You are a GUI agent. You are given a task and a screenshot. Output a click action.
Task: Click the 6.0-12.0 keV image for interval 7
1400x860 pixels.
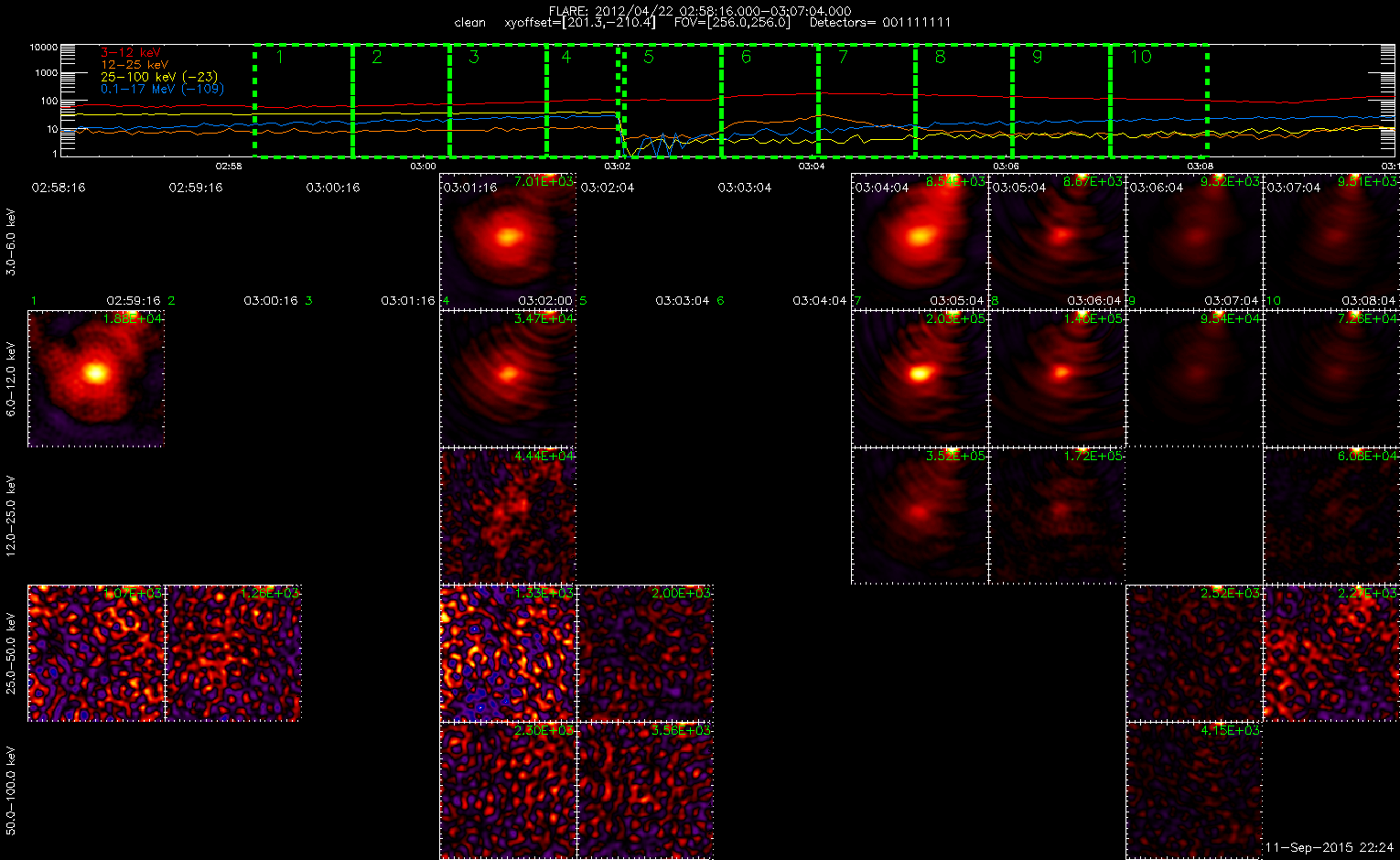pyautogui.click(x=920, y=379)
